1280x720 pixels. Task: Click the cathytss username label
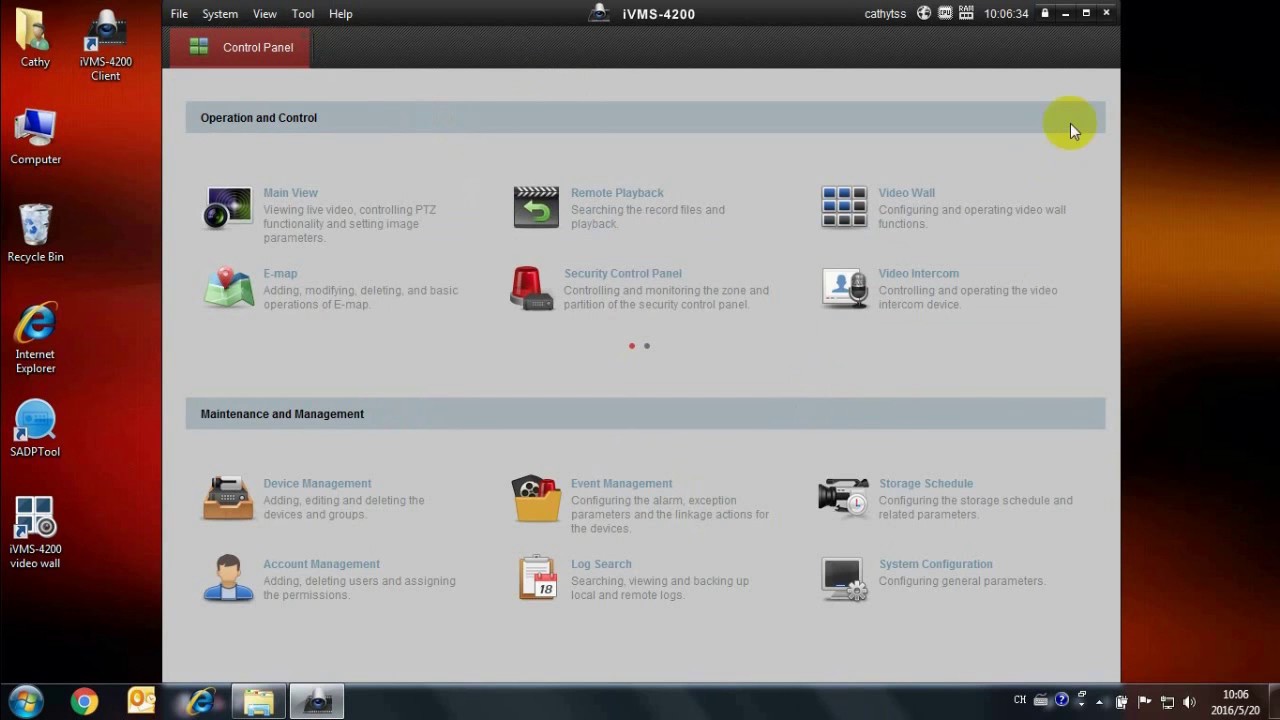[885, 14]
